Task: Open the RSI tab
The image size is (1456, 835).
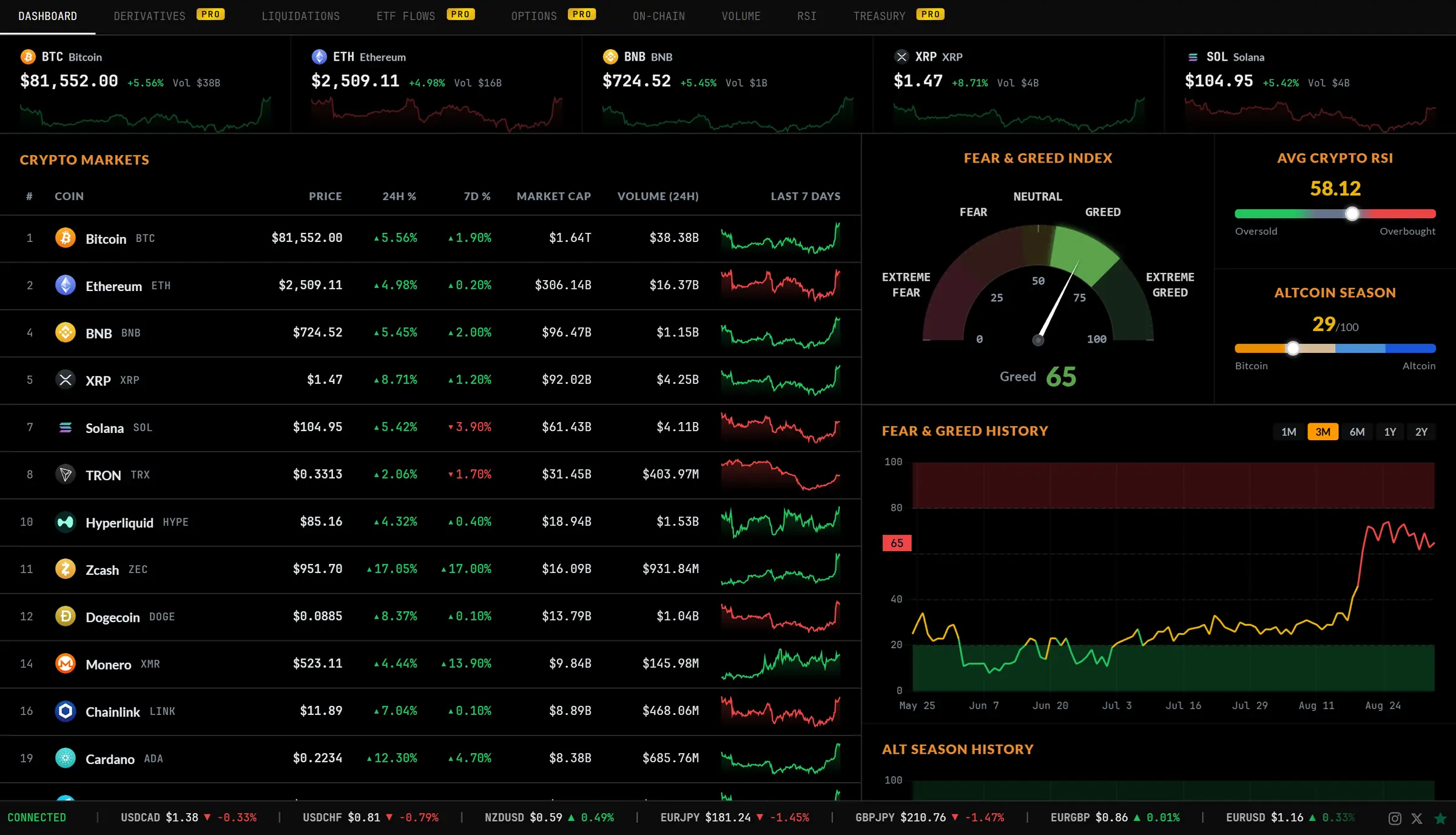Action: pyautogui.click(x=807, y=16)
